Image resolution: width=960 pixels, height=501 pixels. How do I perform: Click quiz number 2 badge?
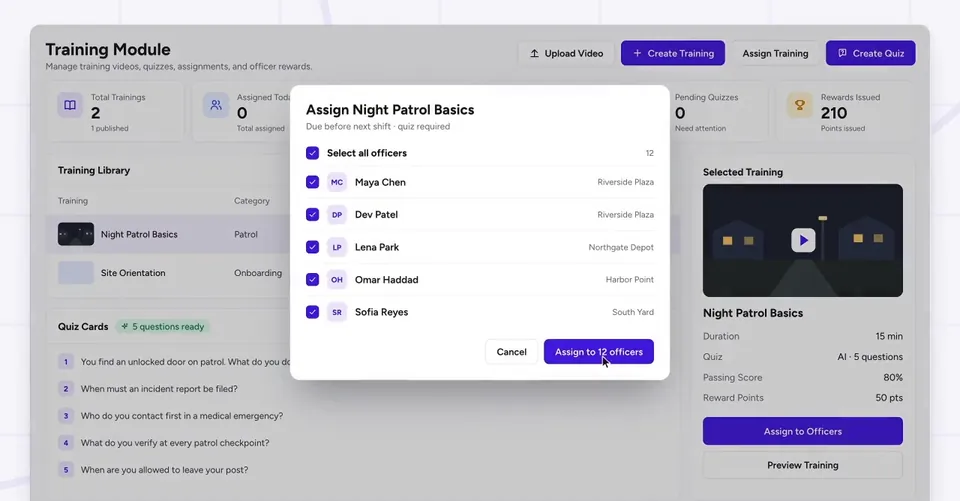[x=66, y=388]
